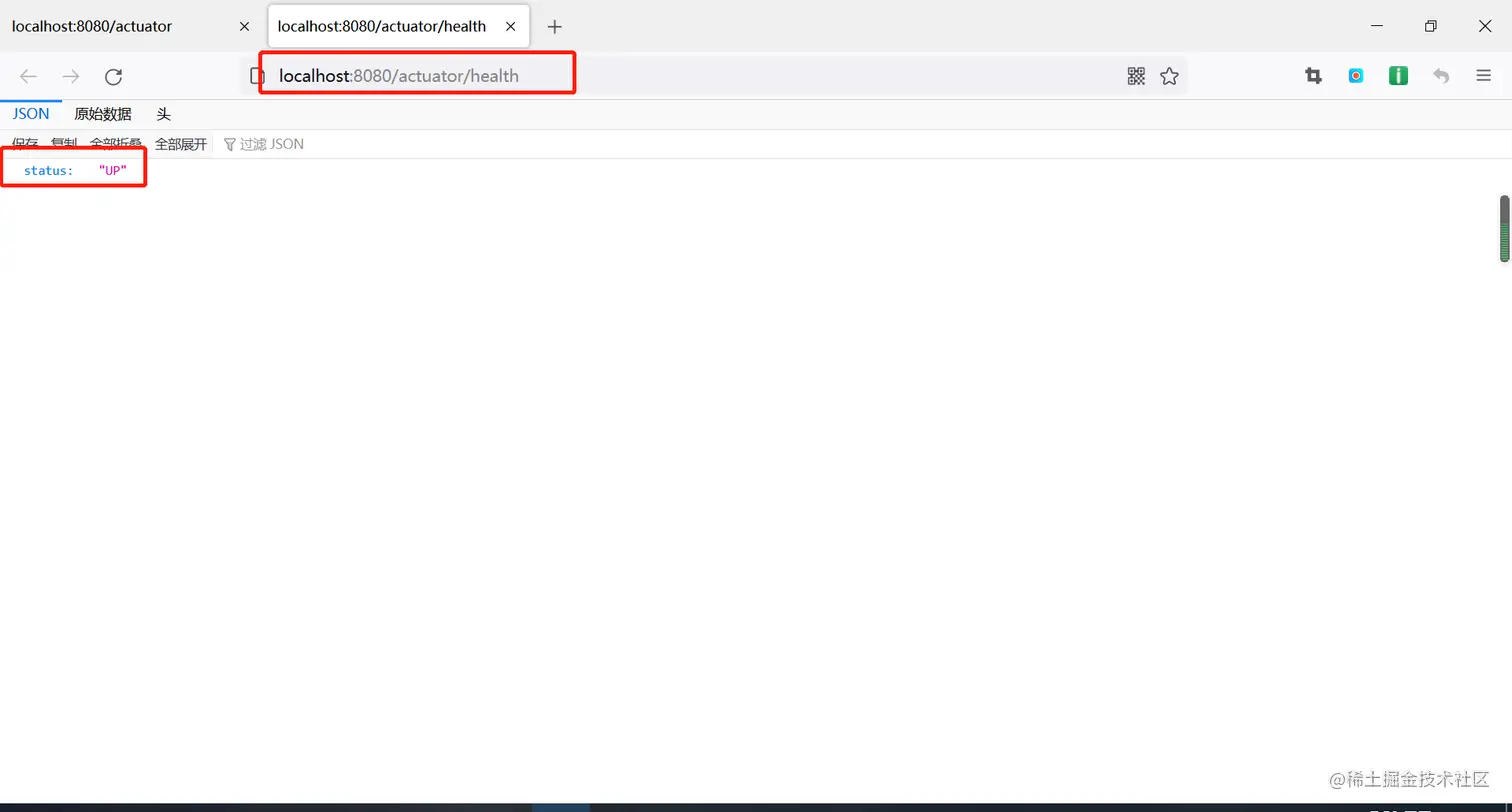Click the 全部折叠 collapse all button
Screen dimensions: 1512x812
116,144
